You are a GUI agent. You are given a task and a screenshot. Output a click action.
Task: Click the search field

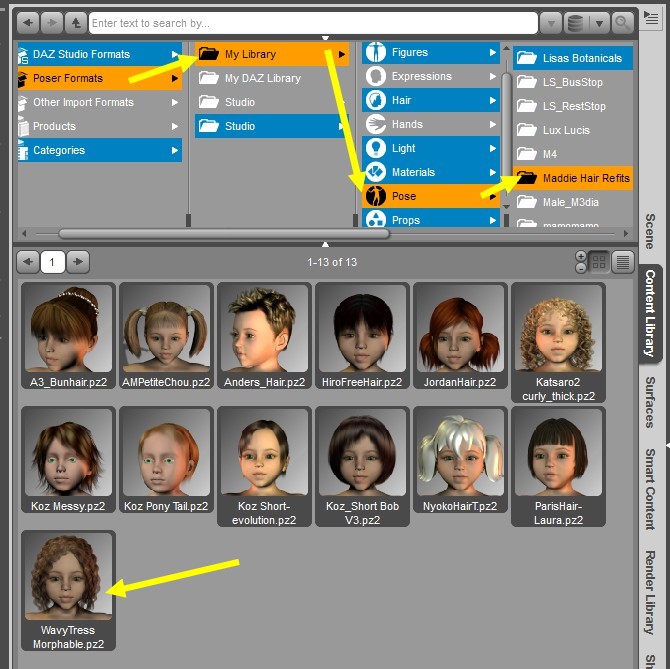(x=313, y=23)
